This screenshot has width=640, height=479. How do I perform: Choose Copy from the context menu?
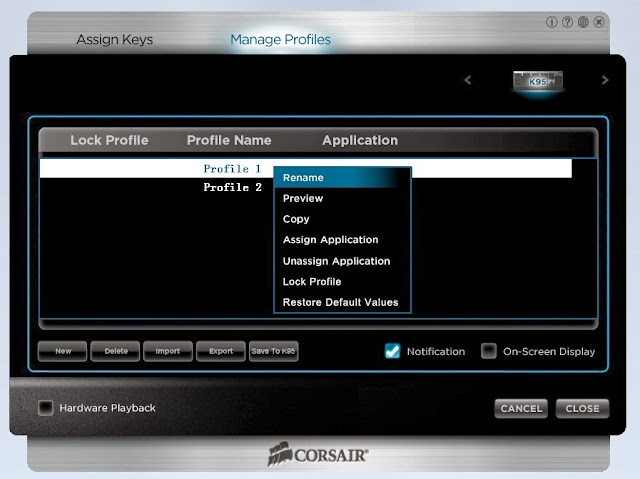[x=342, y=219]
